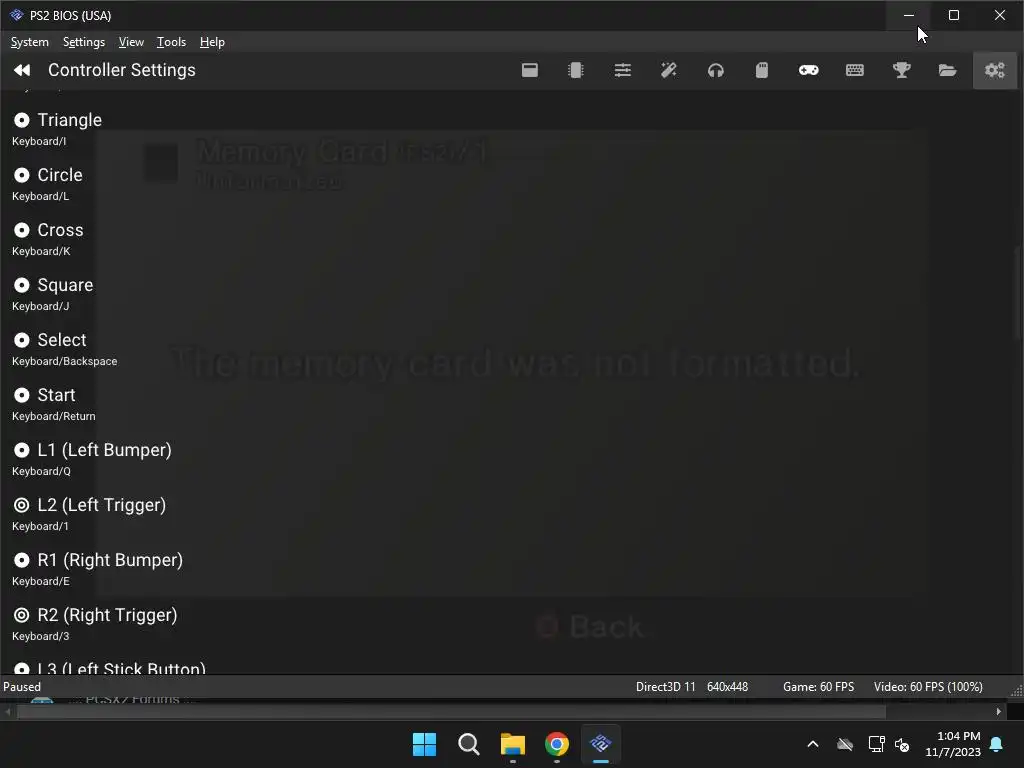Open the Settings menu
The height and width of the screenshot is (768, 1024).
point(84,42)
